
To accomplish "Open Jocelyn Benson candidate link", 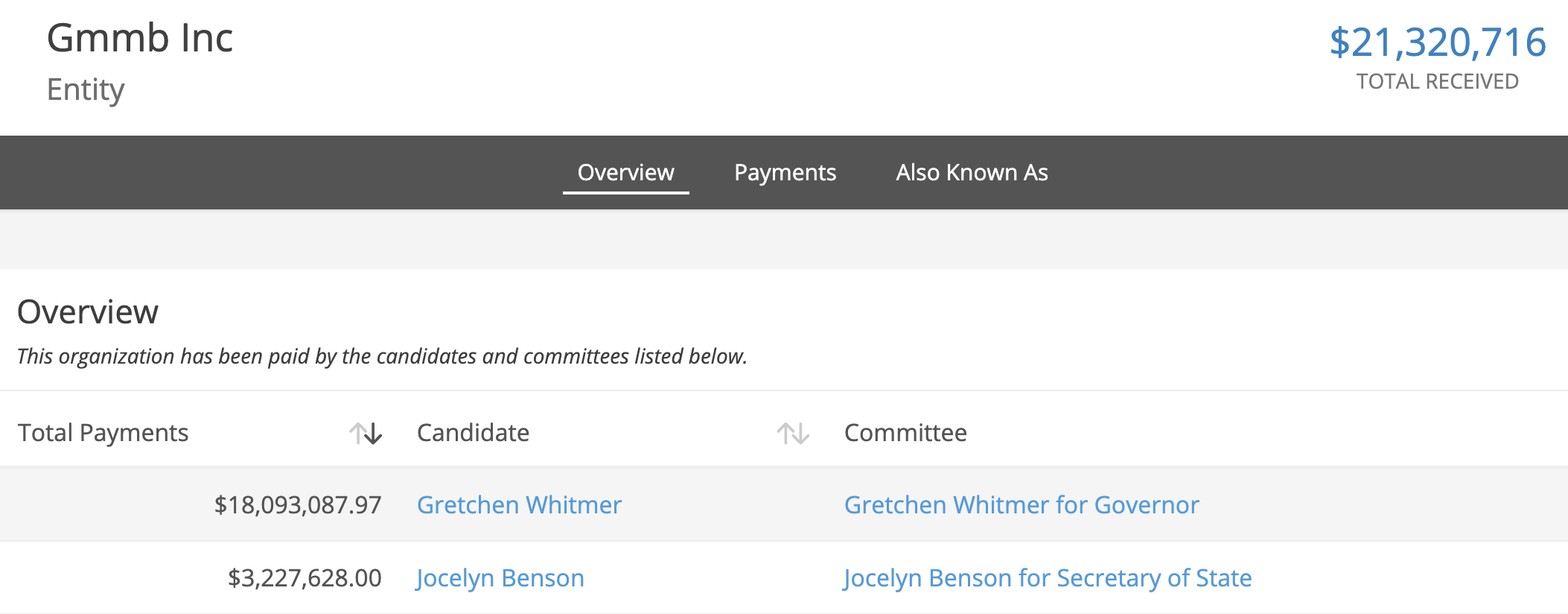I will [500, 577].
